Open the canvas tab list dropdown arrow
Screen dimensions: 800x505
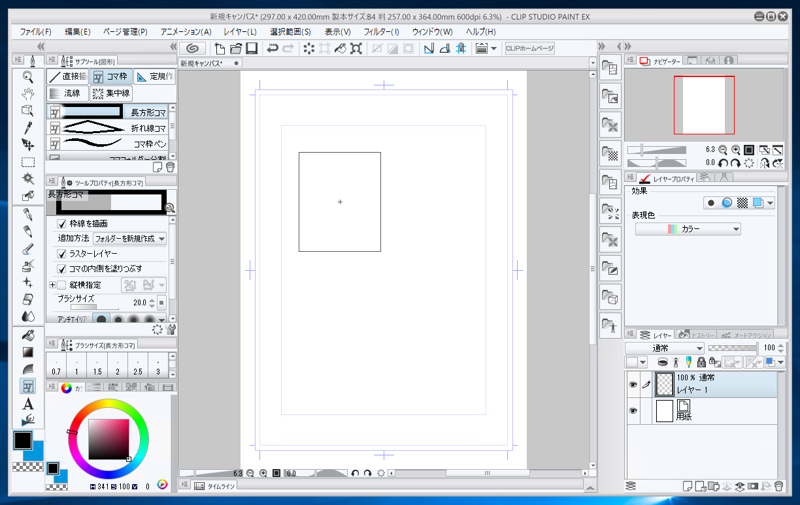point(592,63)
